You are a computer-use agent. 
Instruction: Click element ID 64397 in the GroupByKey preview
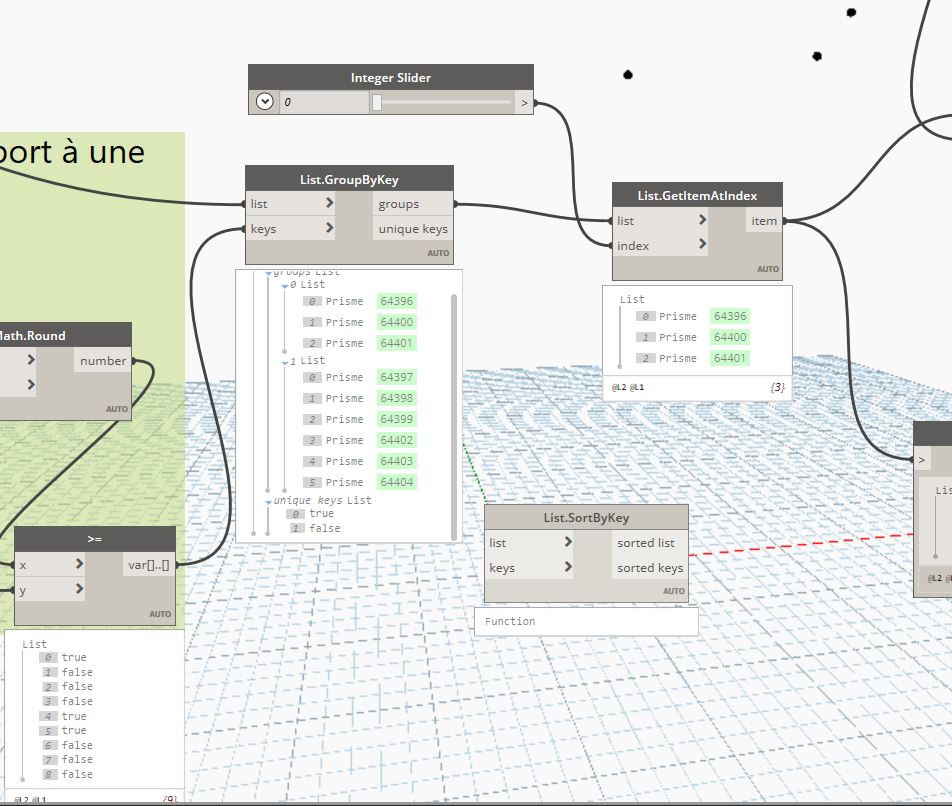click(x=396, y=377)
